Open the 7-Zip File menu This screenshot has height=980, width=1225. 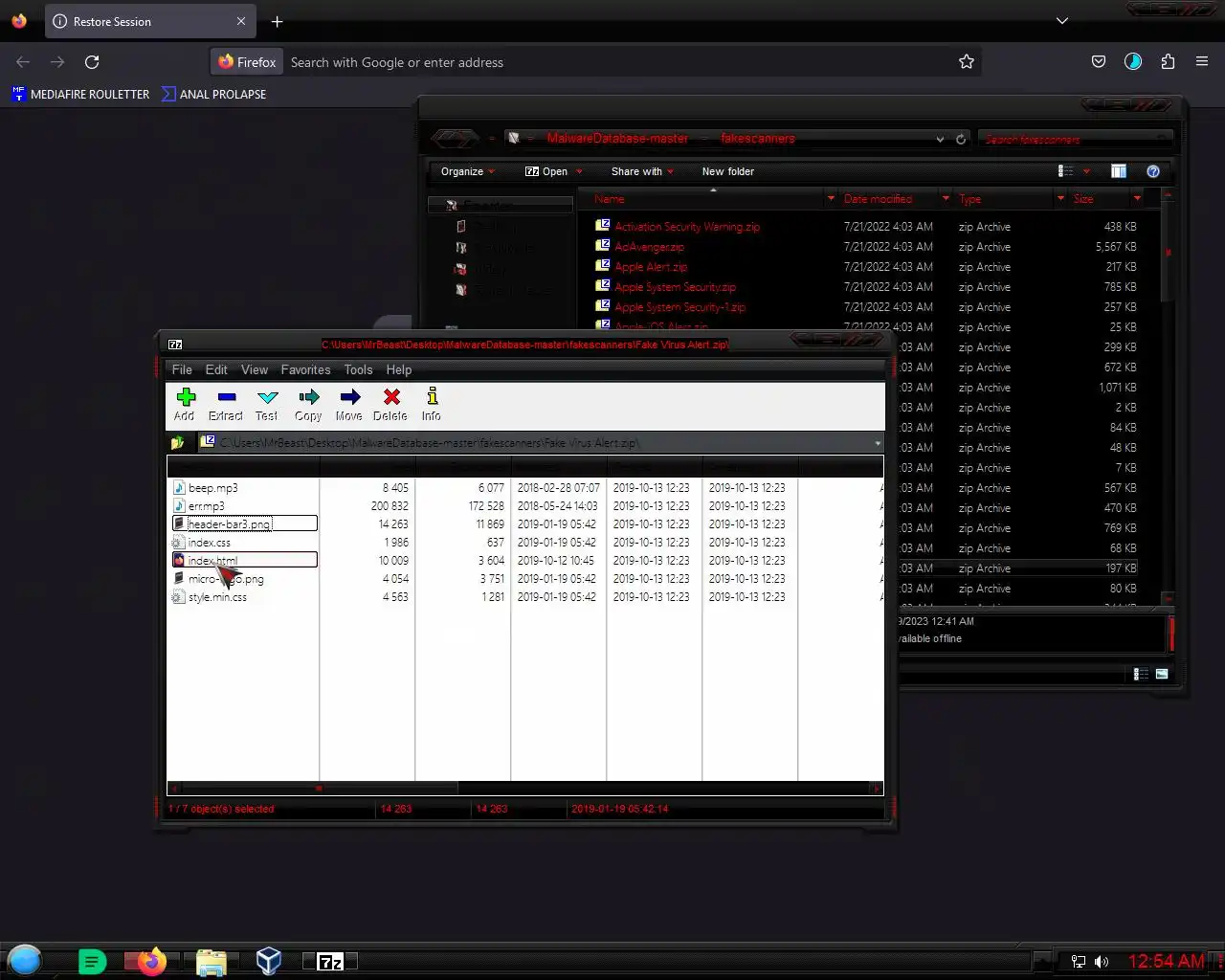point(182,369)
